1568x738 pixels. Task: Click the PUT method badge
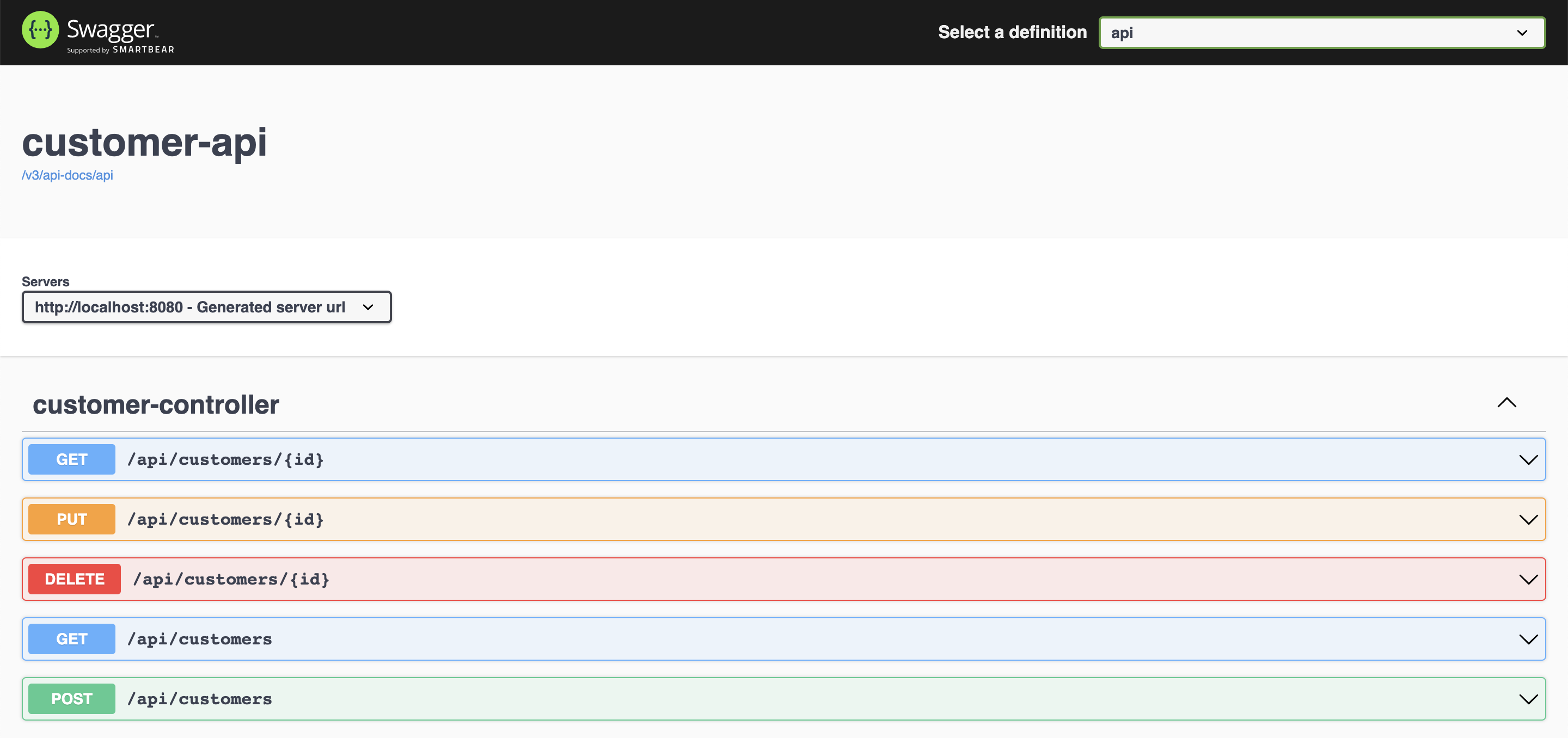72,519
